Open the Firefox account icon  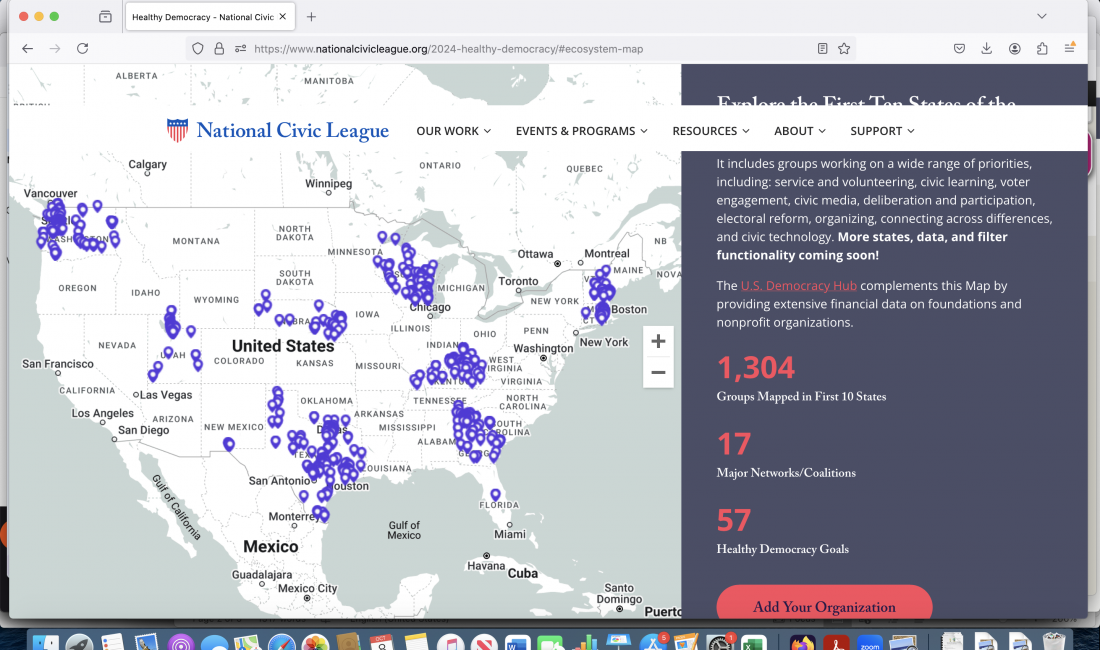[x=1014, y=48]
